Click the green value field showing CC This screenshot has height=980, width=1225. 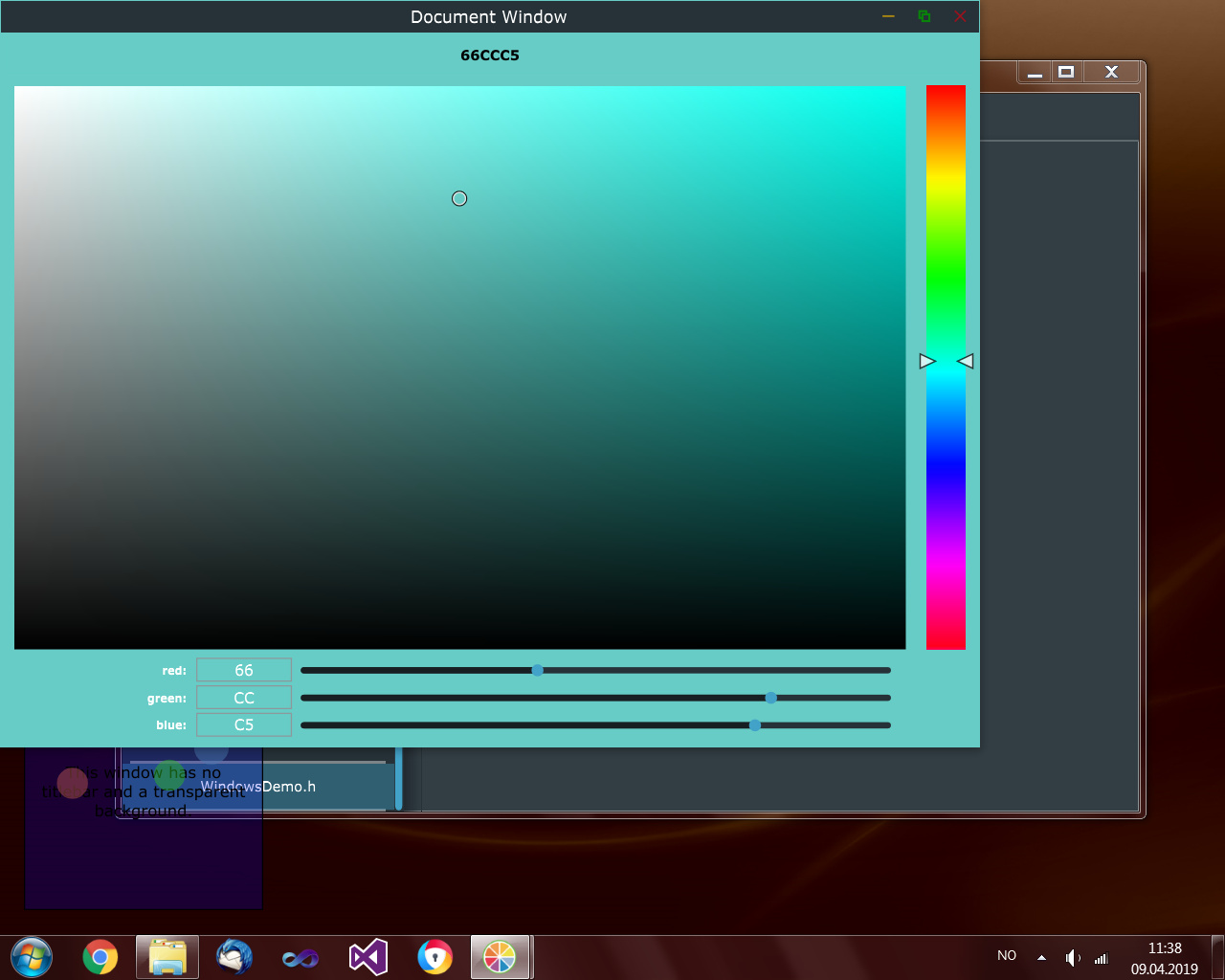pyautogui.click(x=244, y=698)
